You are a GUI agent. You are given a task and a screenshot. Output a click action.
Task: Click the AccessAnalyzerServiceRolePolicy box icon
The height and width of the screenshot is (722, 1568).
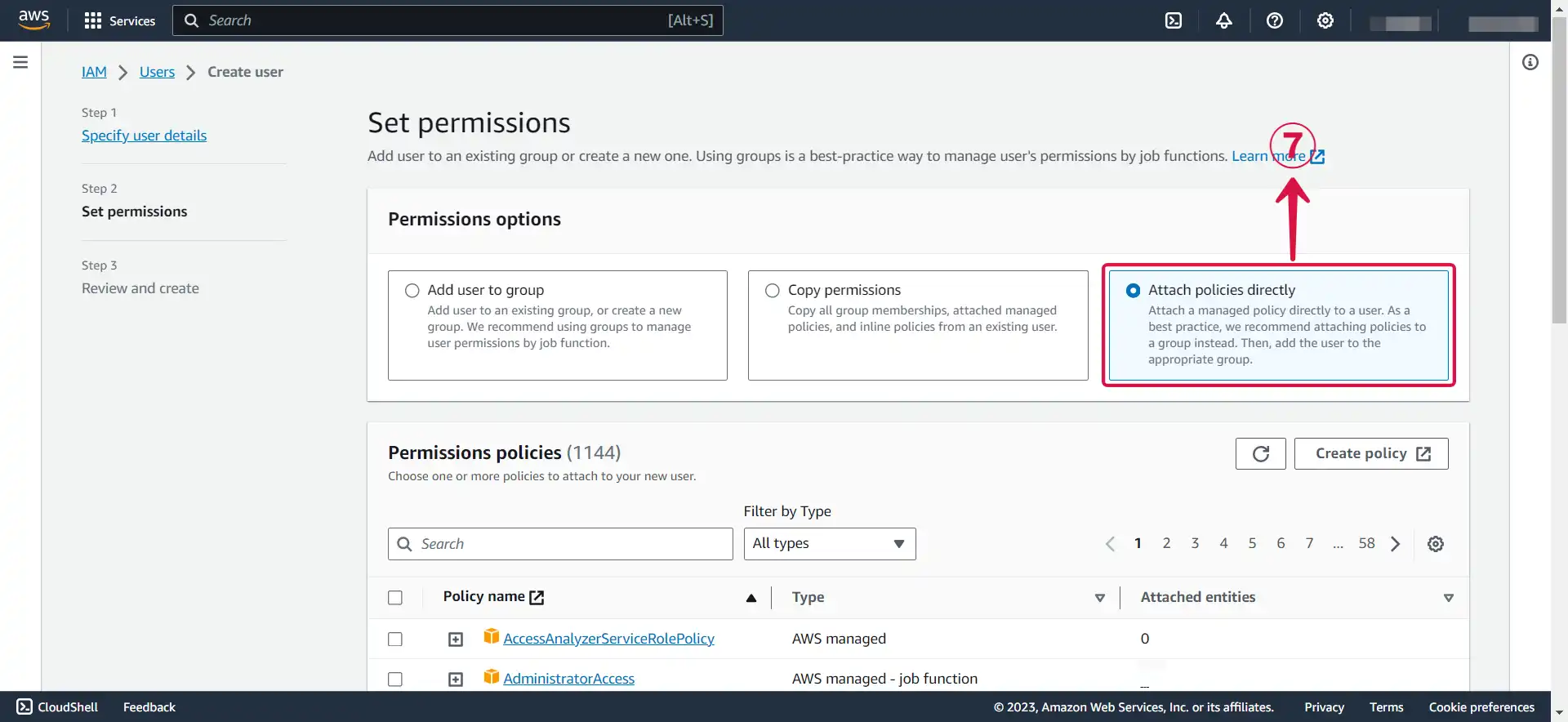491,636
